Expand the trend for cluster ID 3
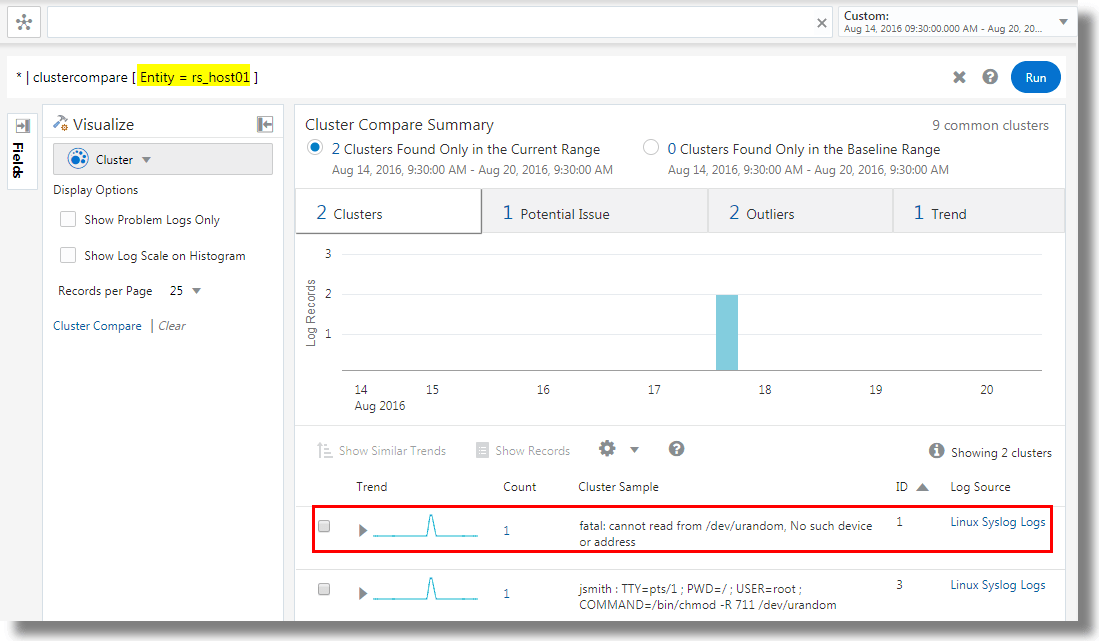Image resolution: width=1099 pixels, height=641 pixels. click(362, 593)
